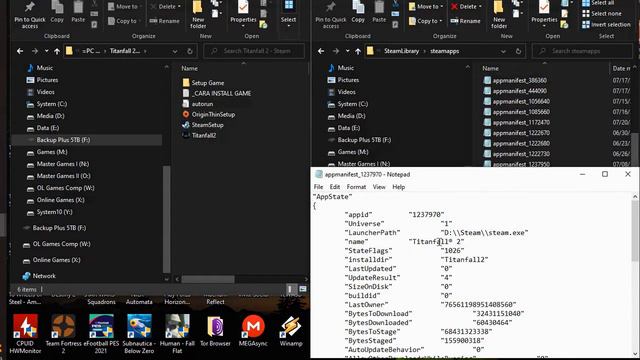Select Games (M:) in left Explorer tree

tap(47, 152)
